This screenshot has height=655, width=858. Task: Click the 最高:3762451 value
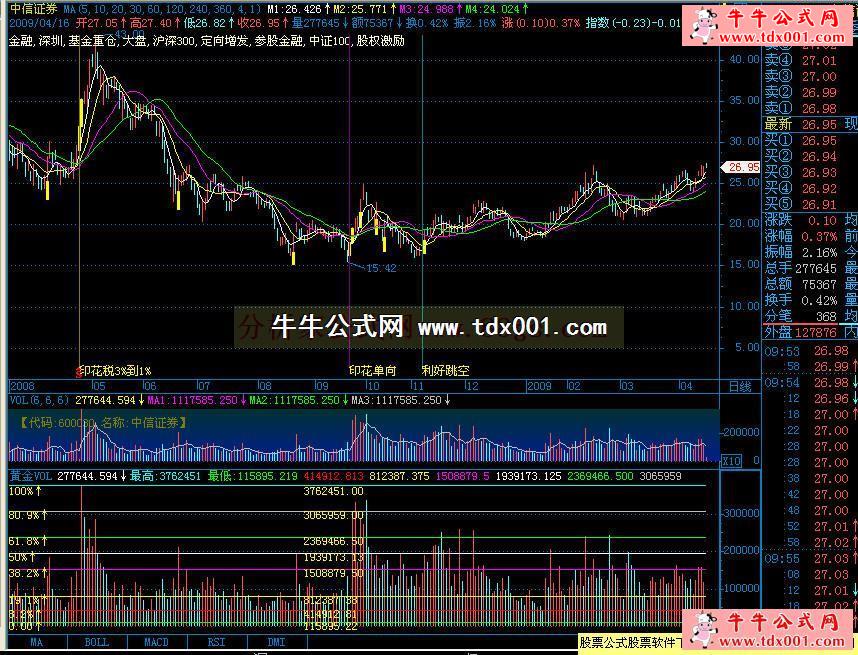(165, 476)
